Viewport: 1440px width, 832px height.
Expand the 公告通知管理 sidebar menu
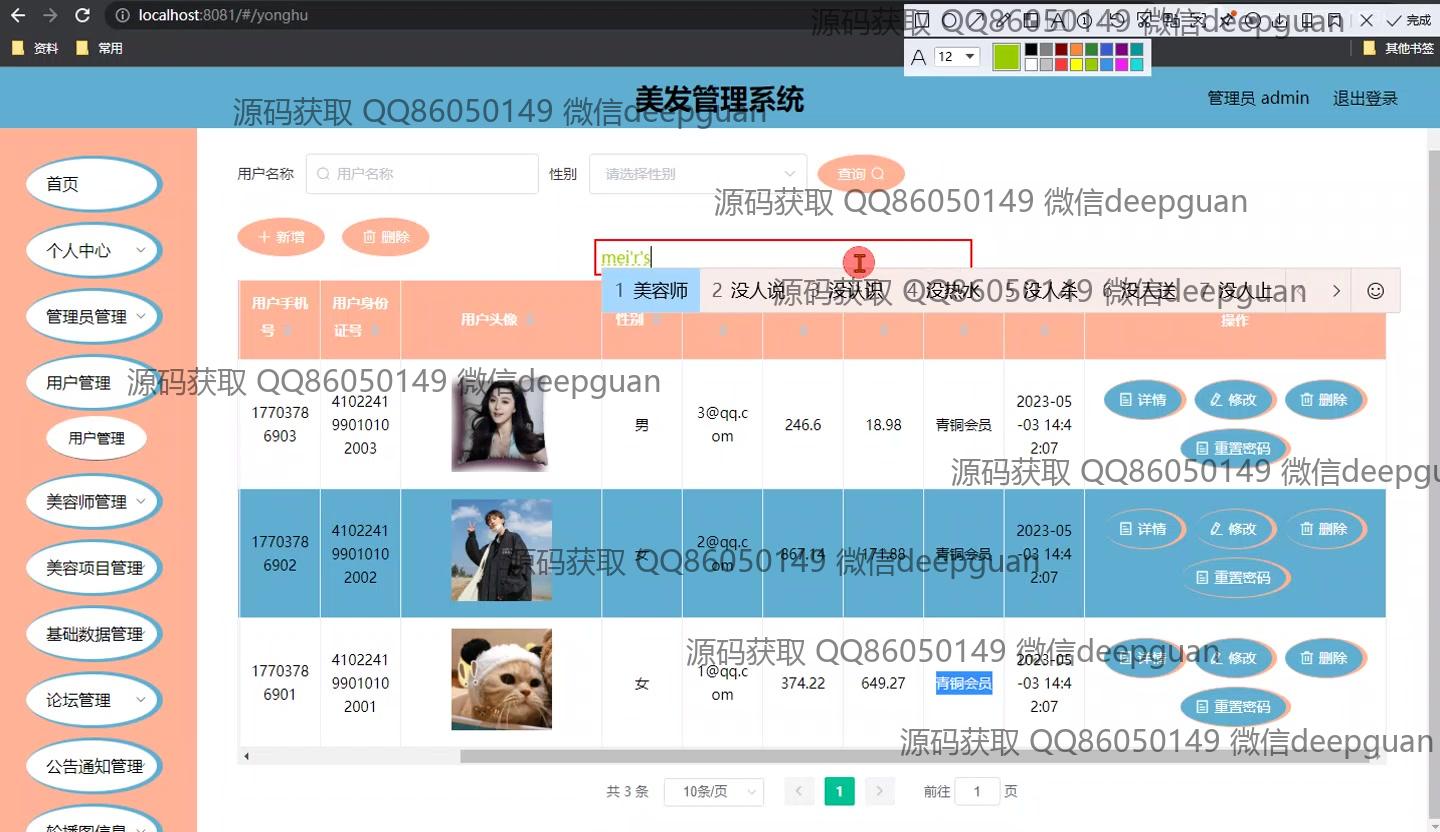(94, 766)
